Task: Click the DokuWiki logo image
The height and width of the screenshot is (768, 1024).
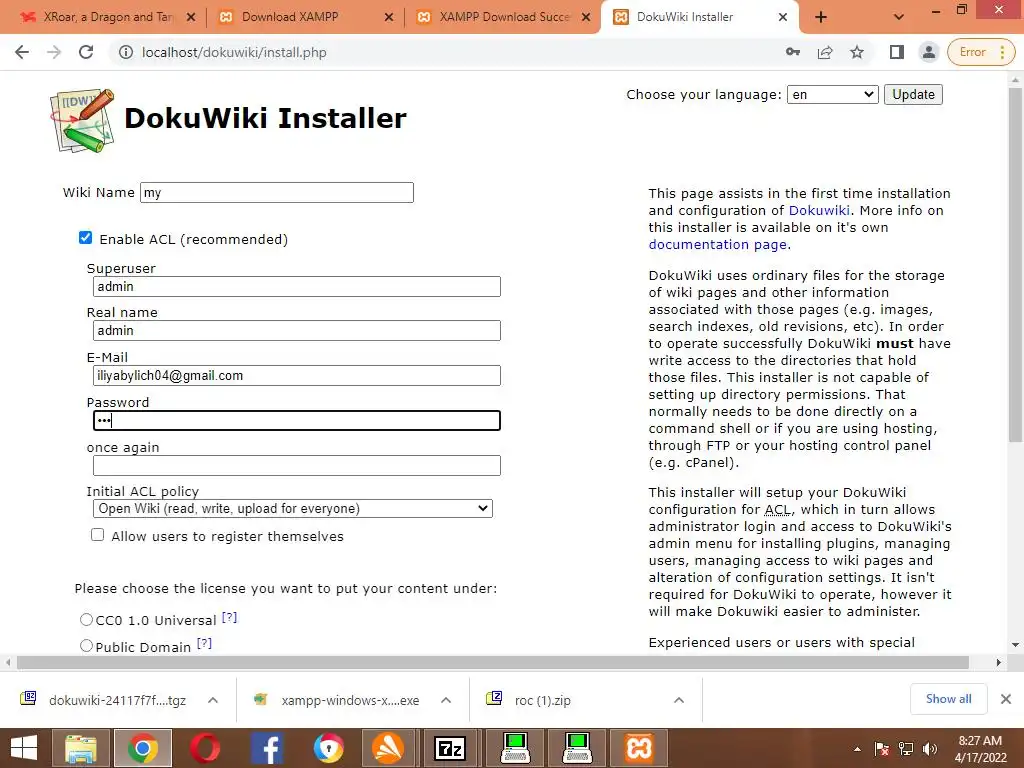Action: click(82, 121)
